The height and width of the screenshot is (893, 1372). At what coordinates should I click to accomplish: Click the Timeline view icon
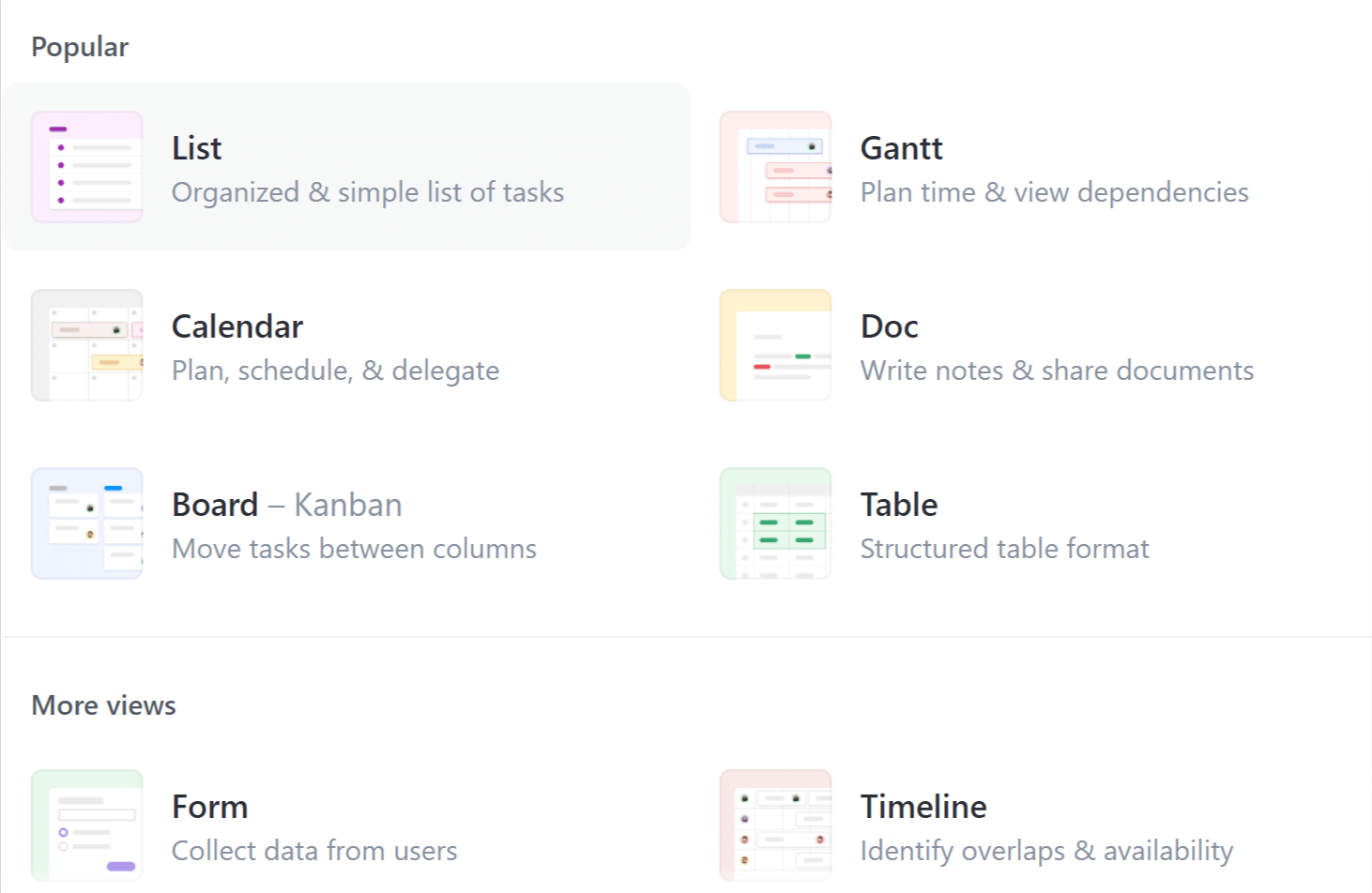click(x=776, y=825)
